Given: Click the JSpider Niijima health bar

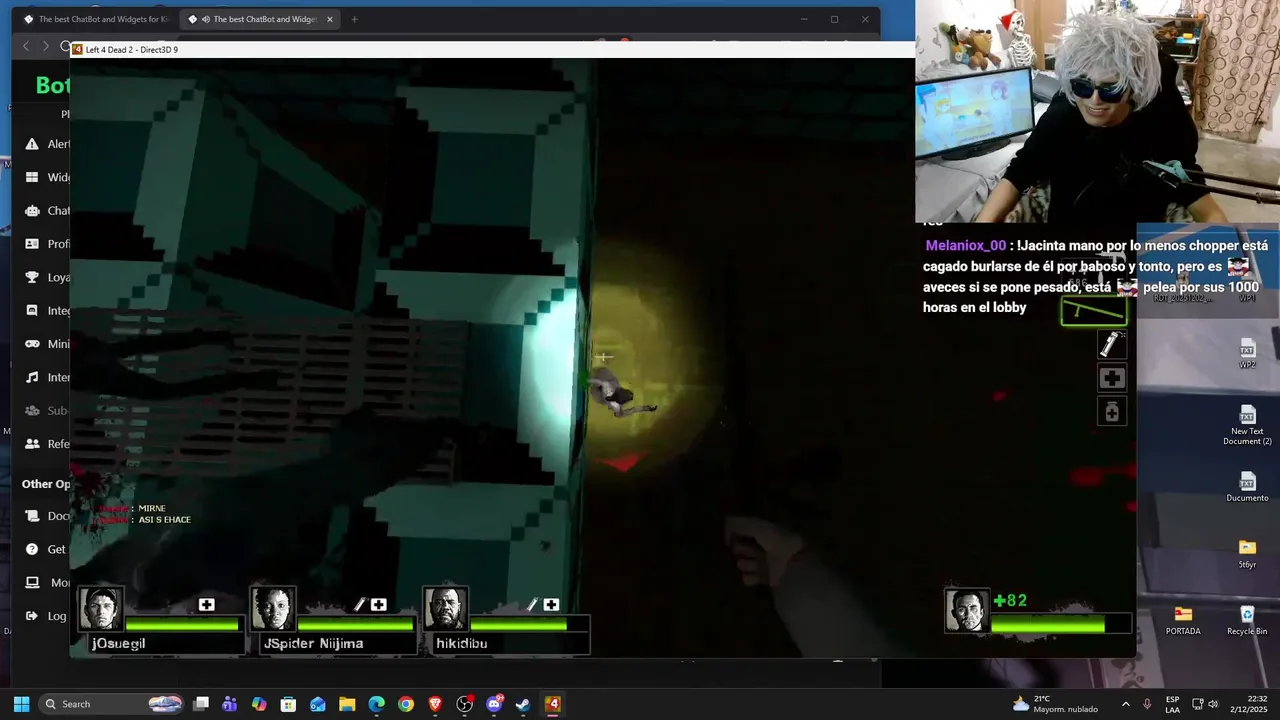Looking at the screenshot, I should 355,625.
